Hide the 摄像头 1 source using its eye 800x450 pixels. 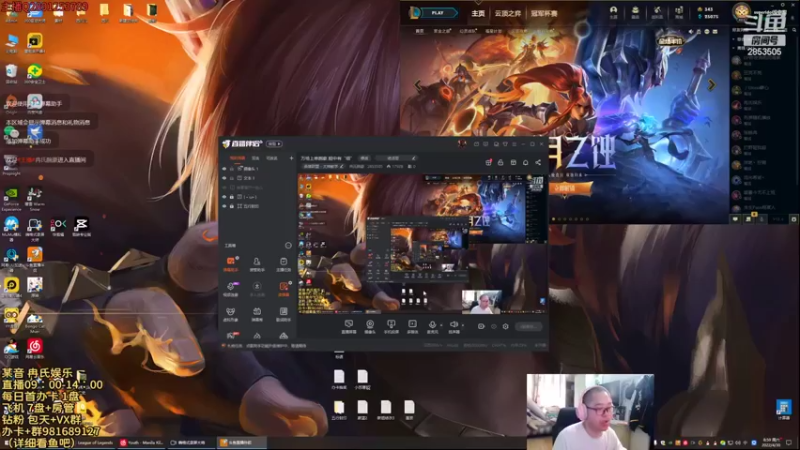[224, 168]
